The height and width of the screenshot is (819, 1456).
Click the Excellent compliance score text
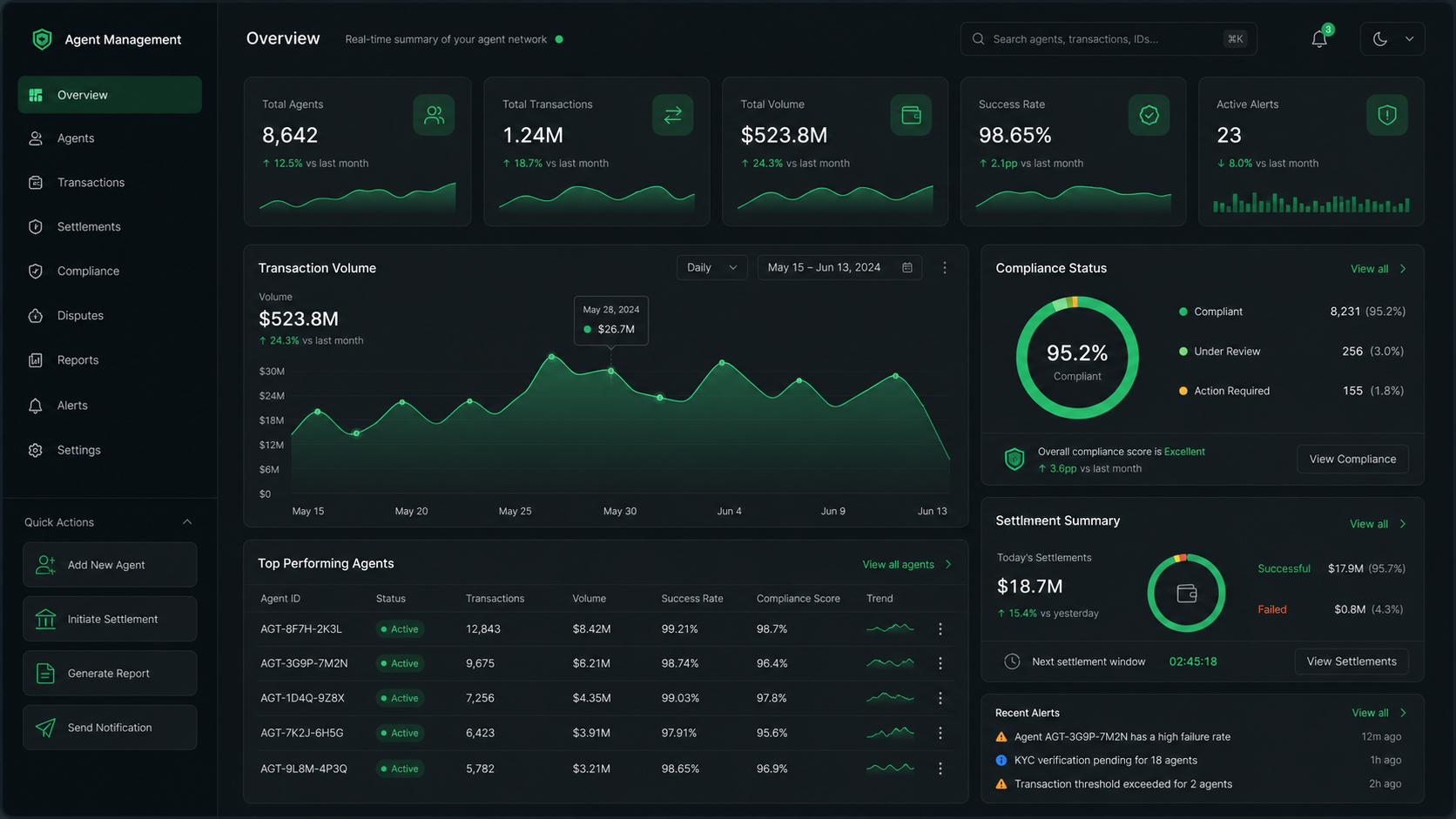pyautogui.click(x=1184, y=452)
